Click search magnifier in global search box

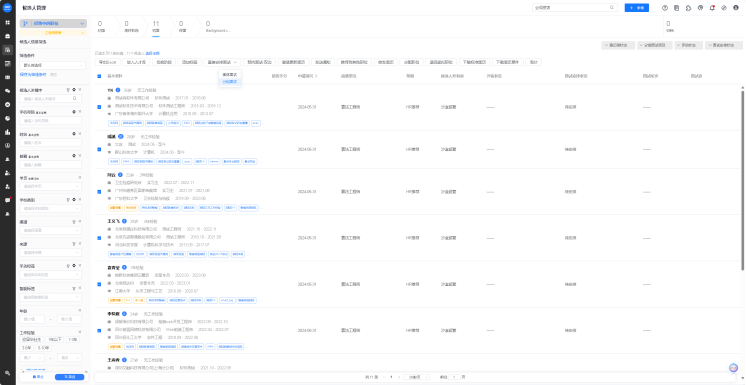click(x=612, y=8)
